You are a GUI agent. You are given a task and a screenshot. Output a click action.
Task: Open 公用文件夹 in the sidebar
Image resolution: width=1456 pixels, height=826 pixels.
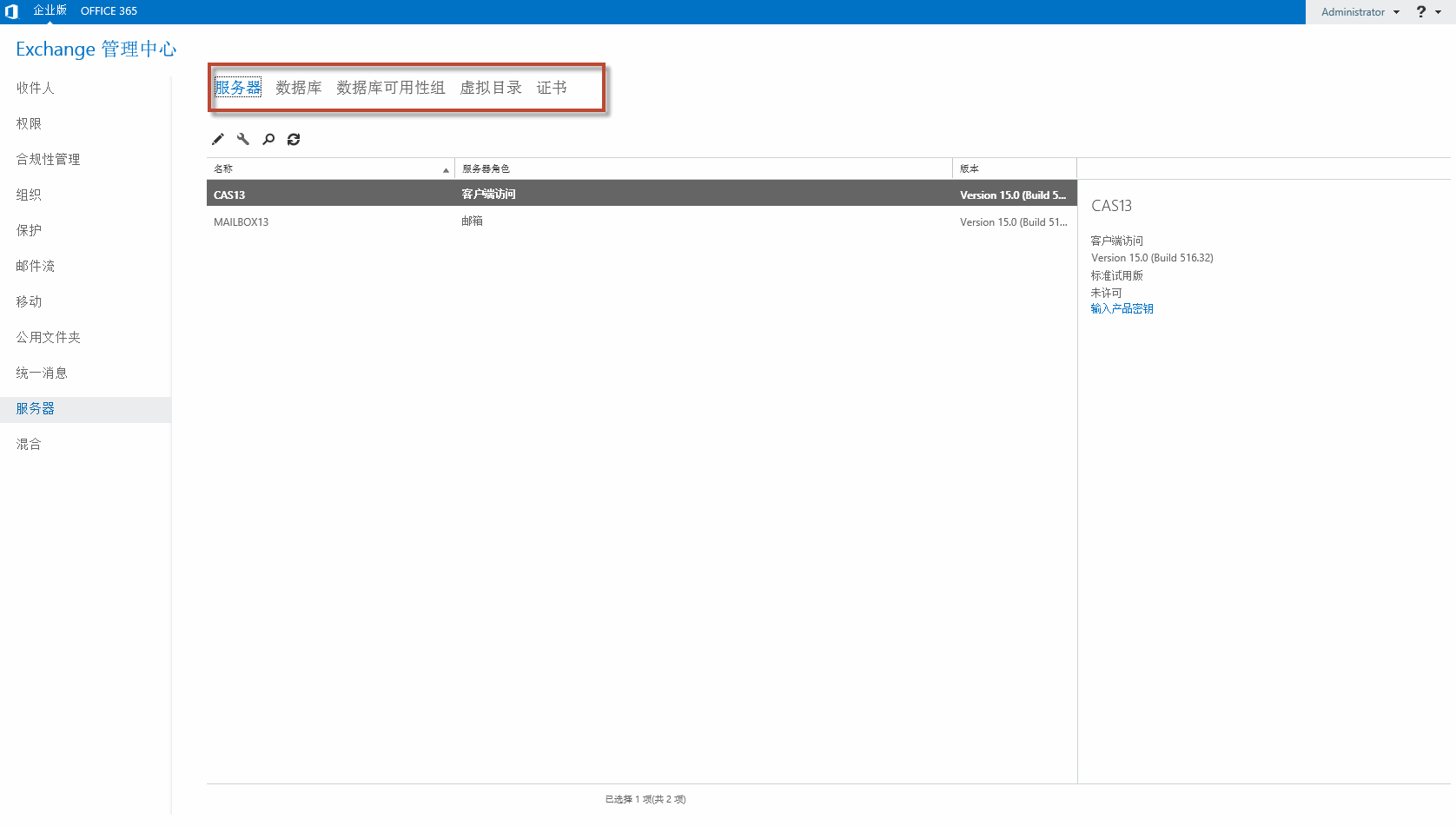[48, 337]
